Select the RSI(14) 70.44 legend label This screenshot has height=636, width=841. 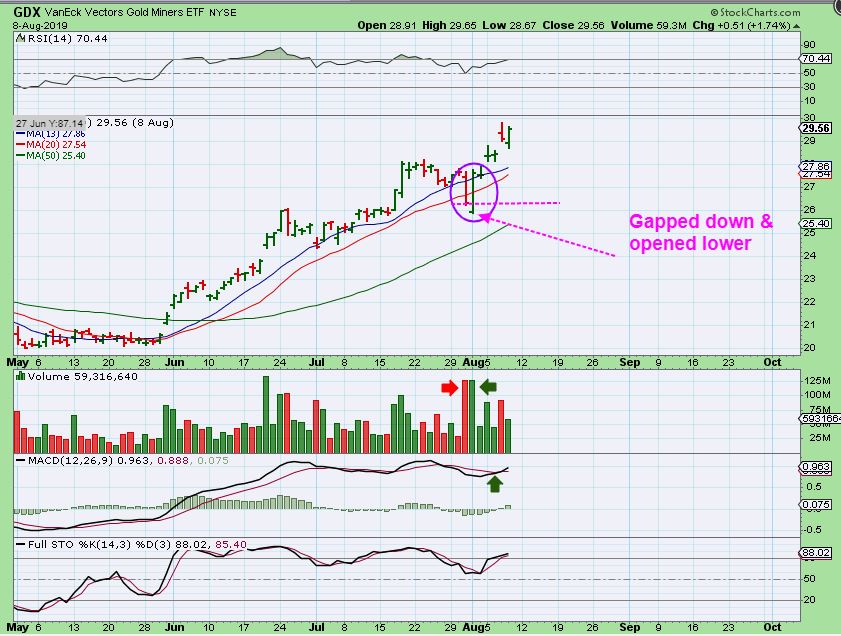67,39
